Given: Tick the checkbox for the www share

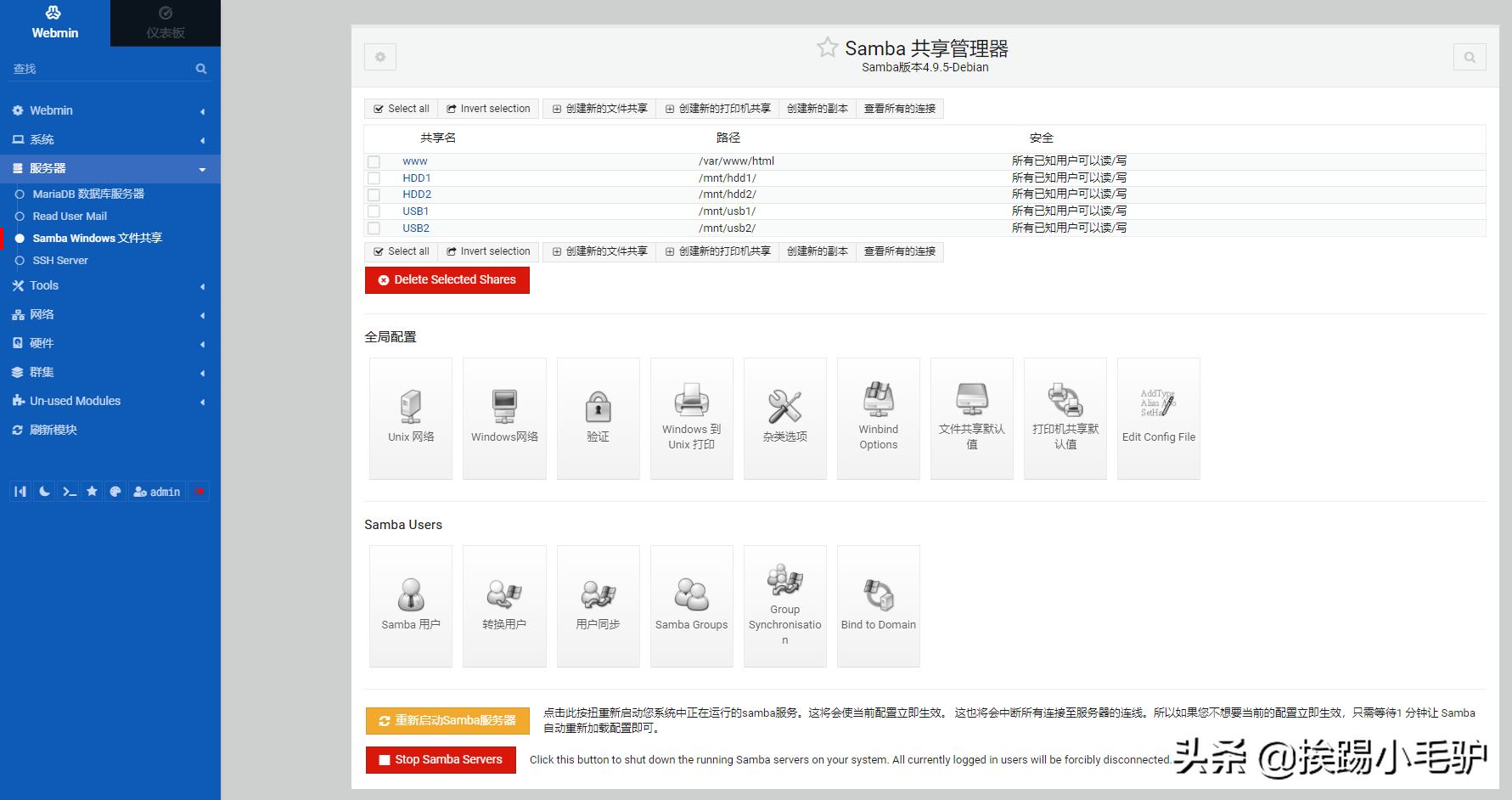Looking at the screenshot, I should coord(374,161).
